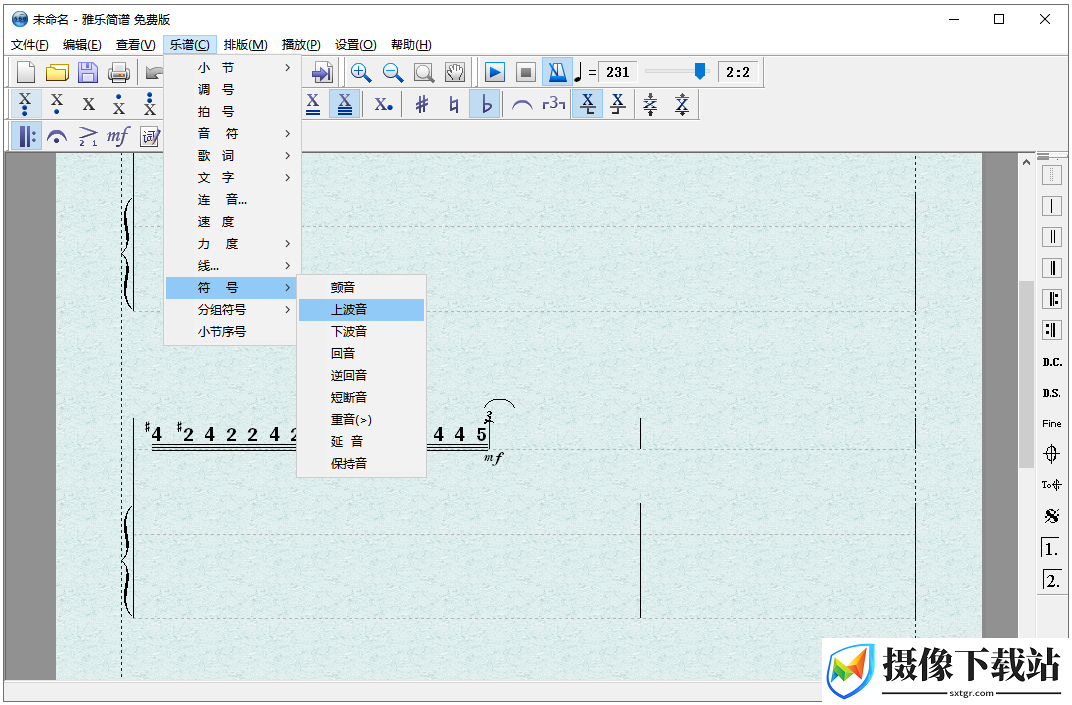
Task: Click the tempo value field 231
Action: (x=618, y=72)
